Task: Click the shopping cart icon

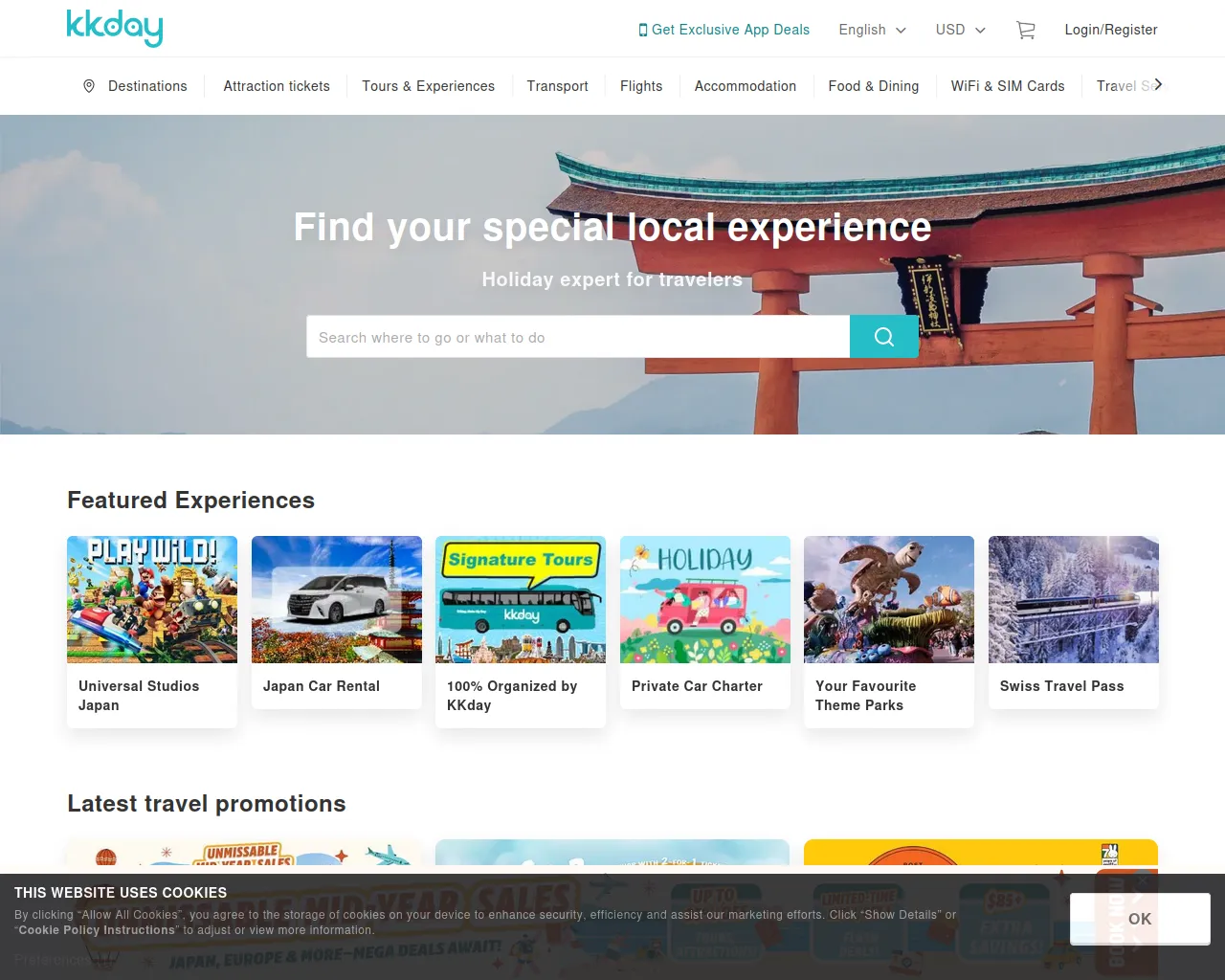Action: [1026, 30]
